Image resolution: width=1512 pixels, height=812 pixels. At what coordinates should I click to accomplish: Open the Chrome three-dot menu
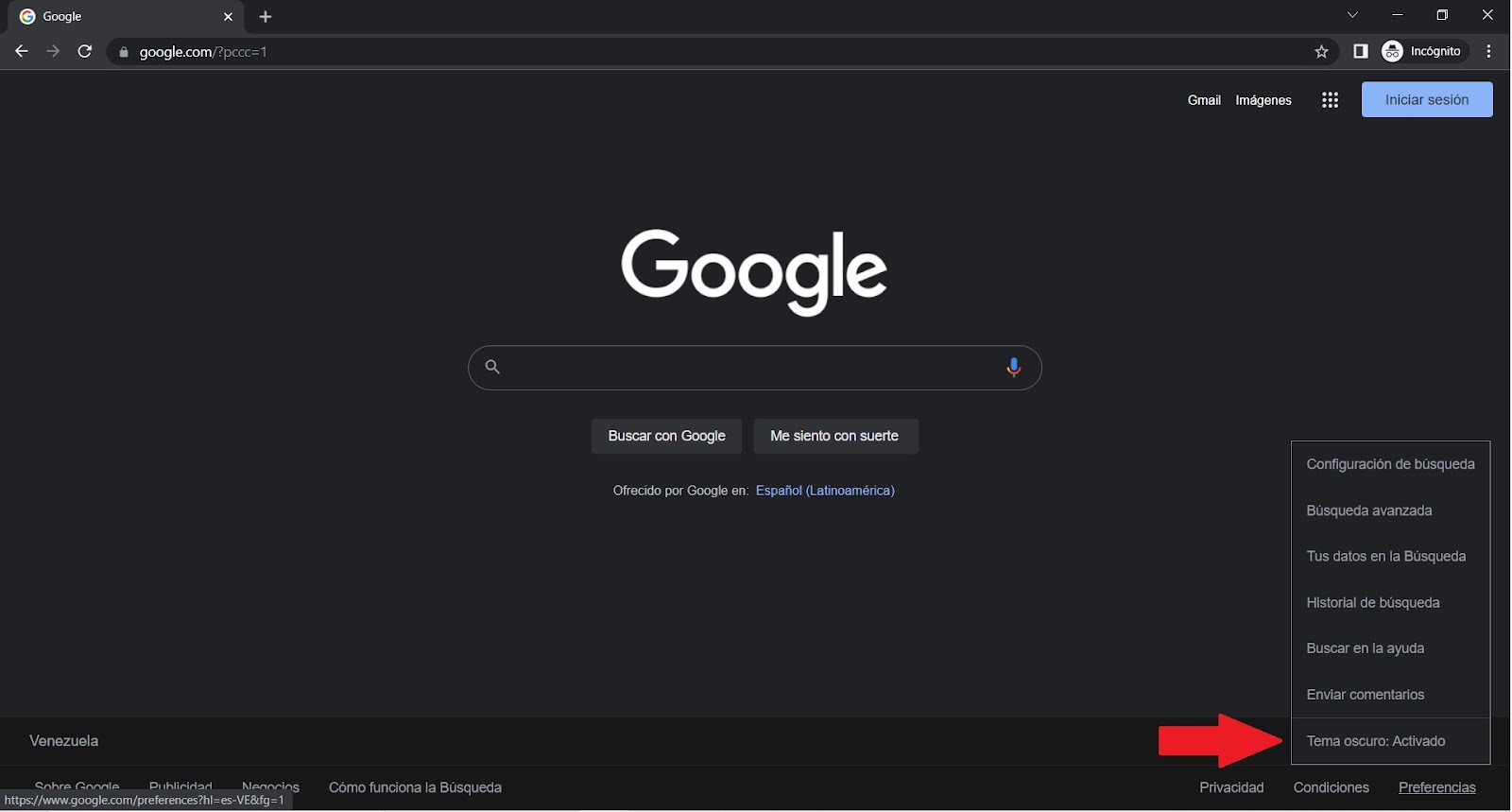coord(1489,51)
